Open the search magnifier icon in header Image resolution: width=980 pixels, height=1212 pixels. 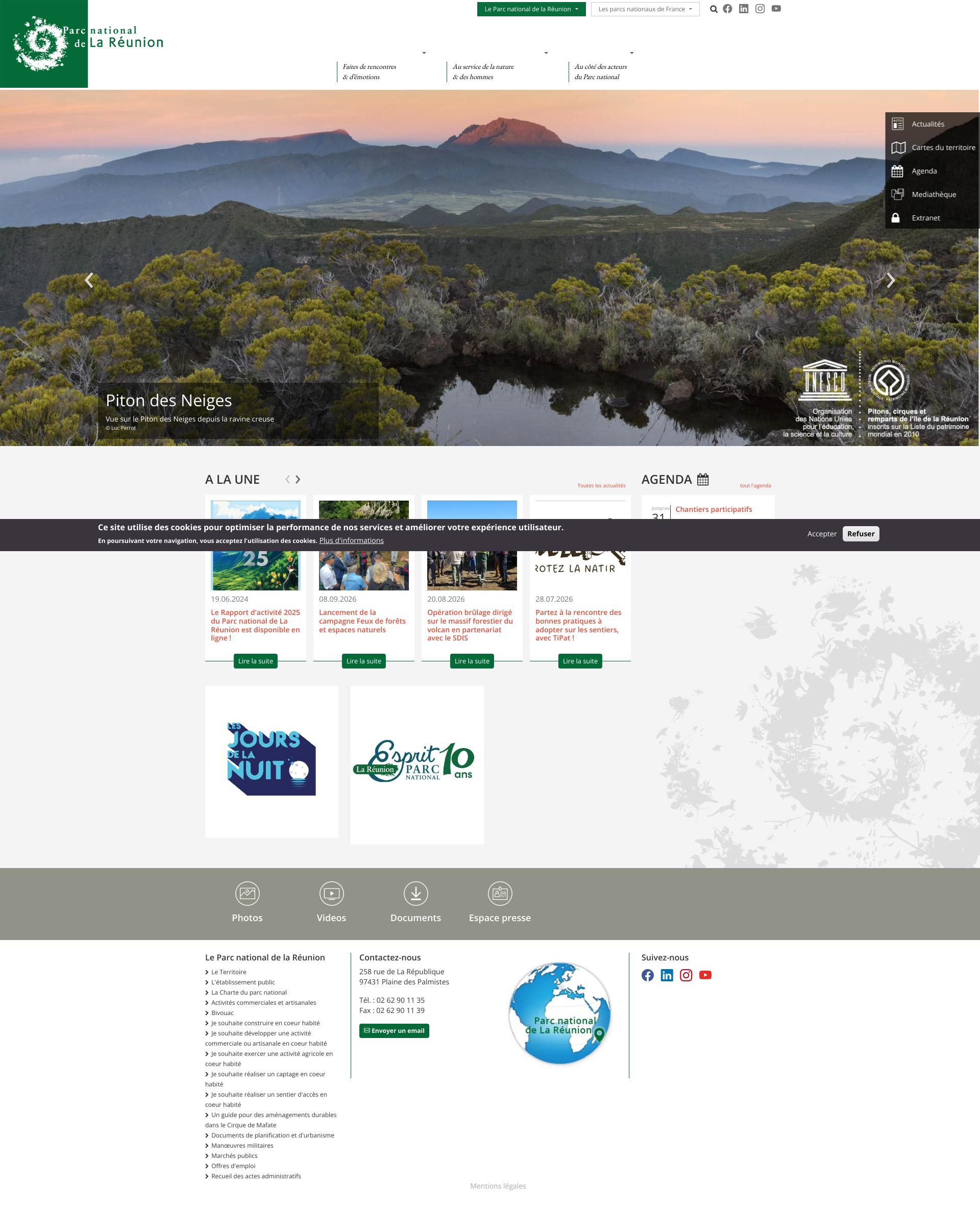pos(714,9)
